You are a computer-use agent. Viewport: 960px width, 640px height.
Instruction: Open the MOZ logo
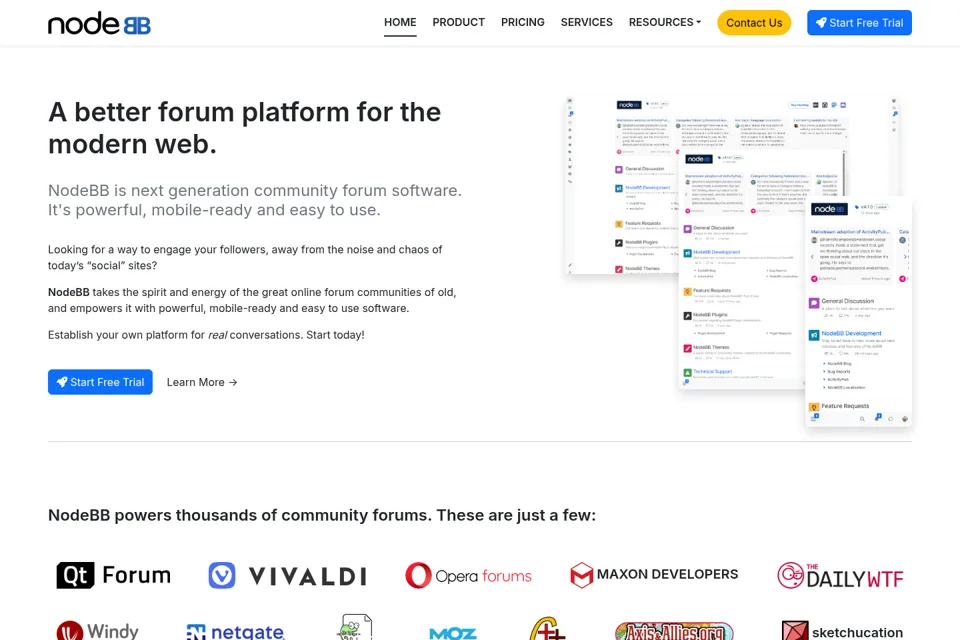453,633
